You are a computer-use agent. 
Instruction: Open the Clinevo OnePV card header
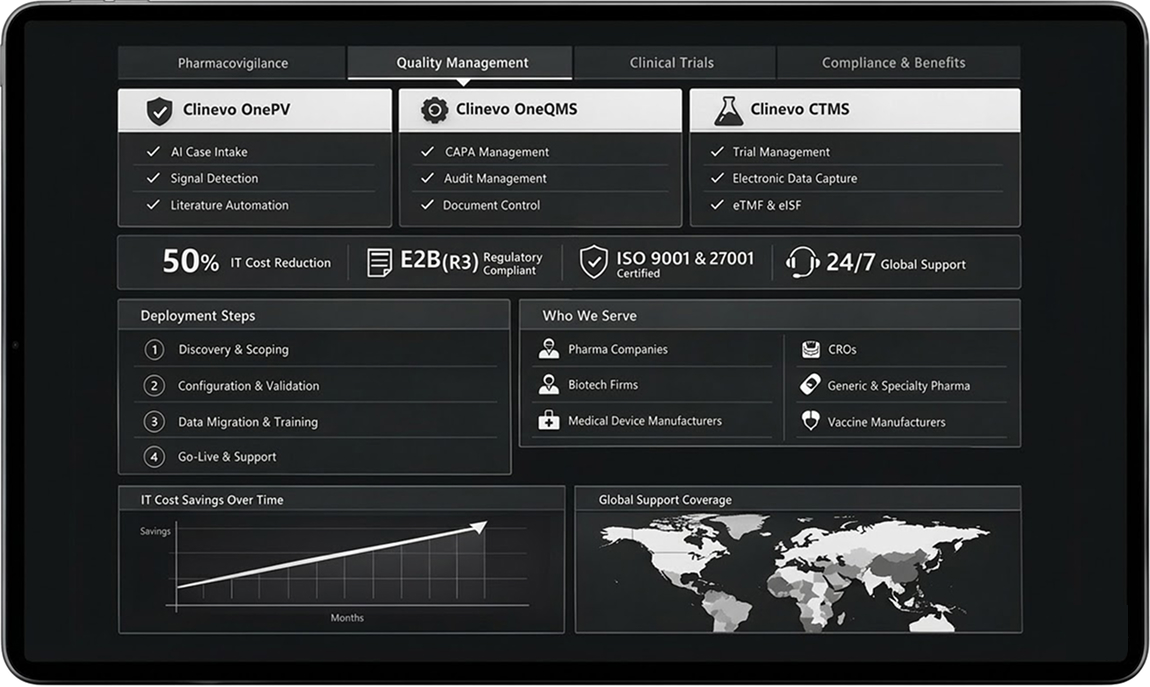[x=254, y=111]
